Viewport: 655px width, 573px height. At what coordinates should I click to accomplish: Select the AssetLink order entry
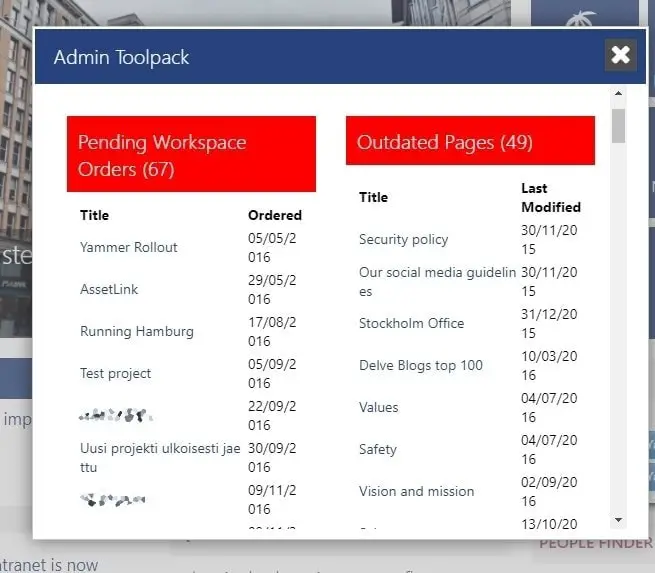(109, 289)
